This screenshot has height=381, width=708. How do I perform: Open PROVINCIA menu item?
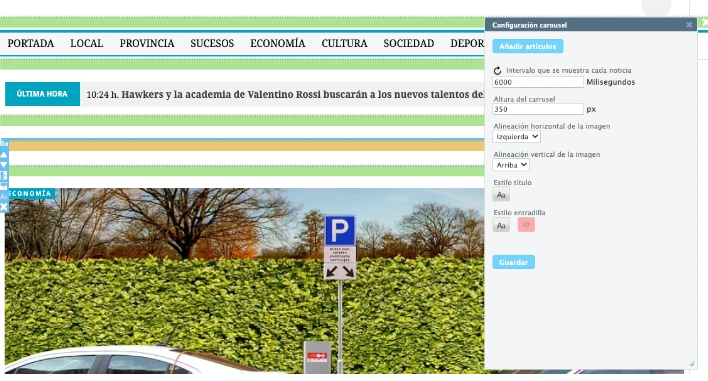[147, 43]
